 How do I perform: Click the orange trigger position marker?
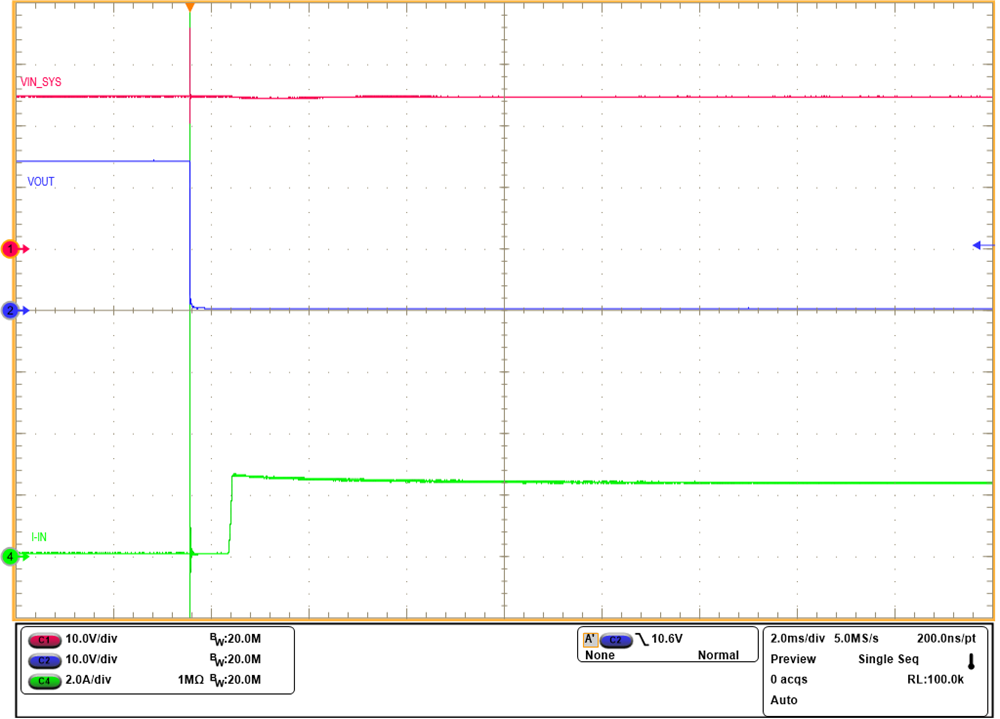click(x=189, y=8)
